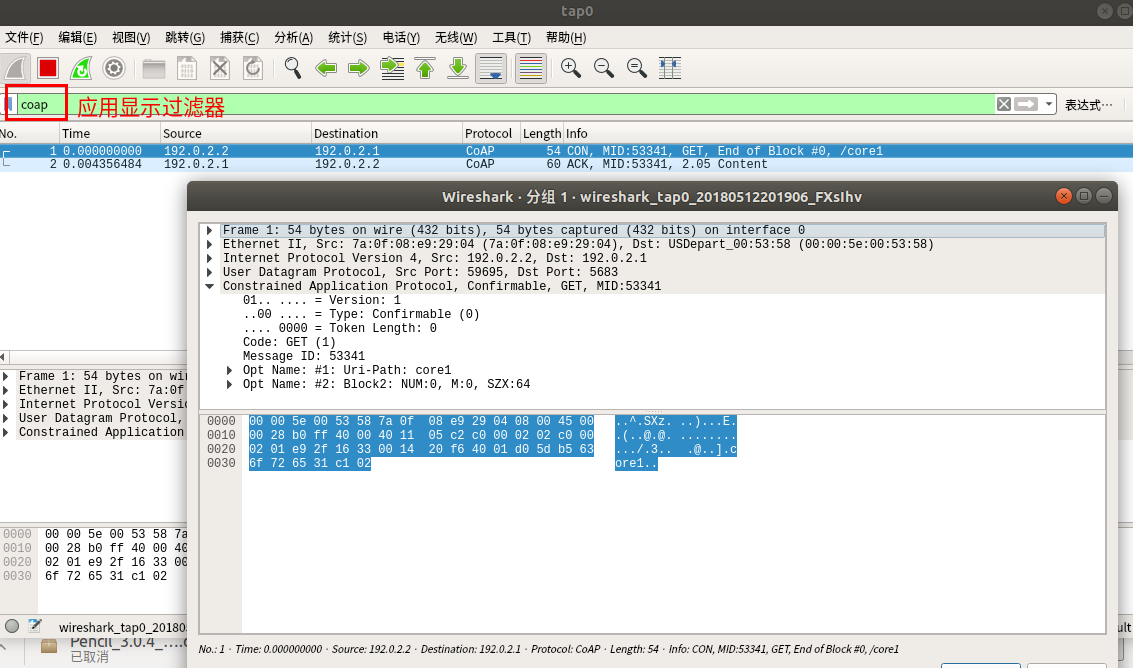This screenshot has height=668, width=1133.
Task: Jump to first packet icon
Action: (x=425, y=68)
